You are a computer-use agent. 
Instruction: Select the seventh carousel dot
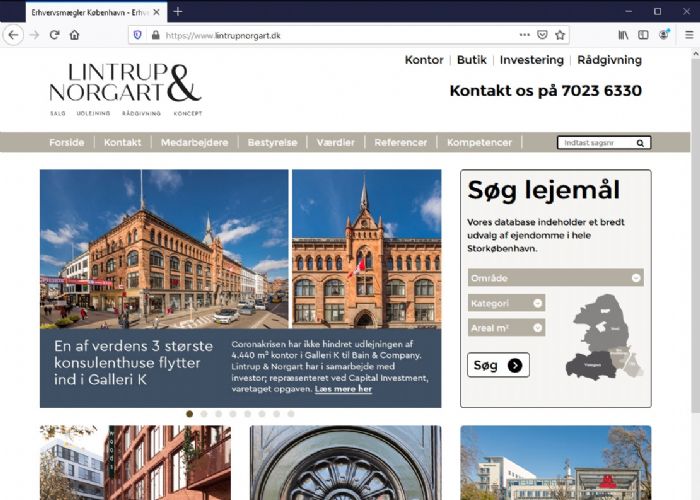tap(277, 414)
